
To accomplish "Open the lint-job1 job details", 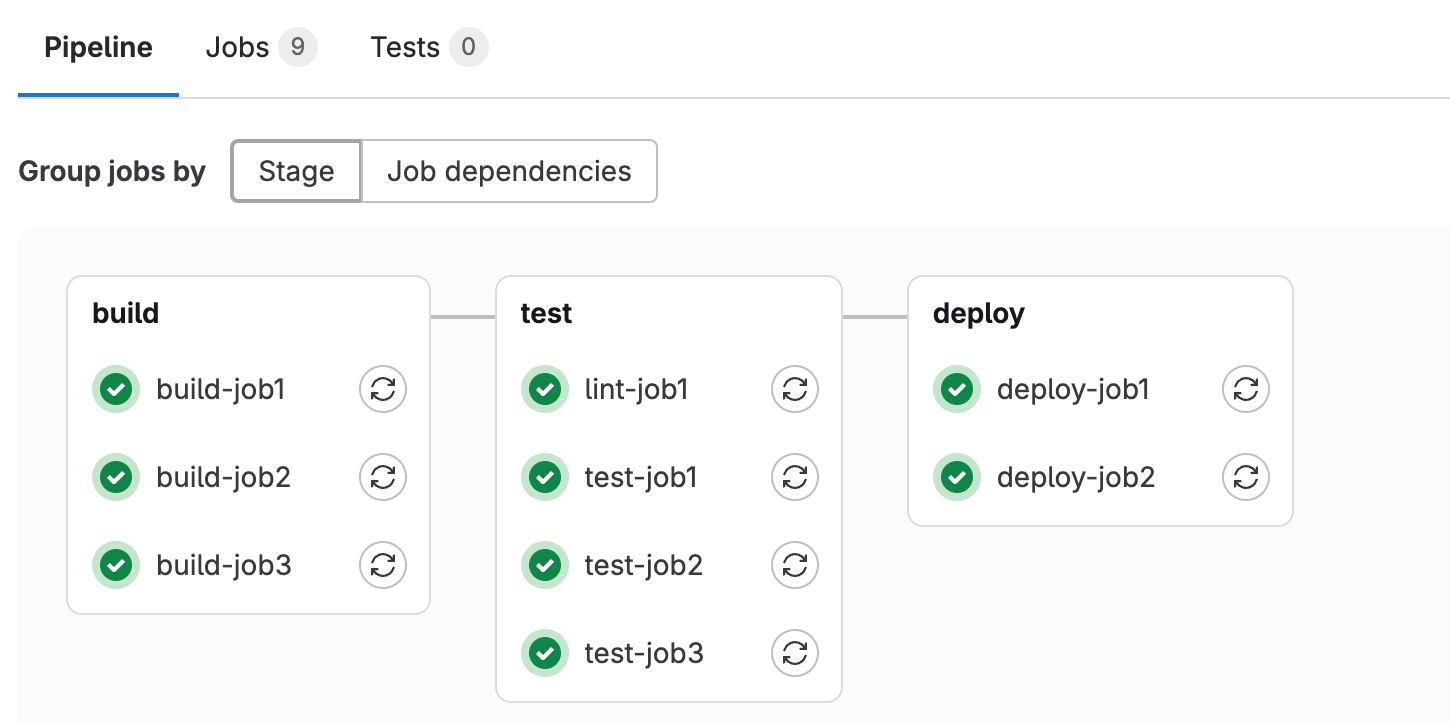I will [x=638, y=389].
